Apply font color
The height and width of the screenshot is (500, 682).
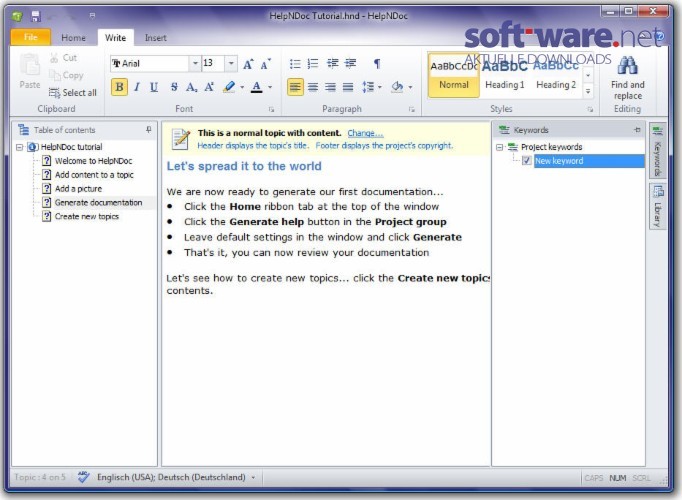tap(257, 87)
